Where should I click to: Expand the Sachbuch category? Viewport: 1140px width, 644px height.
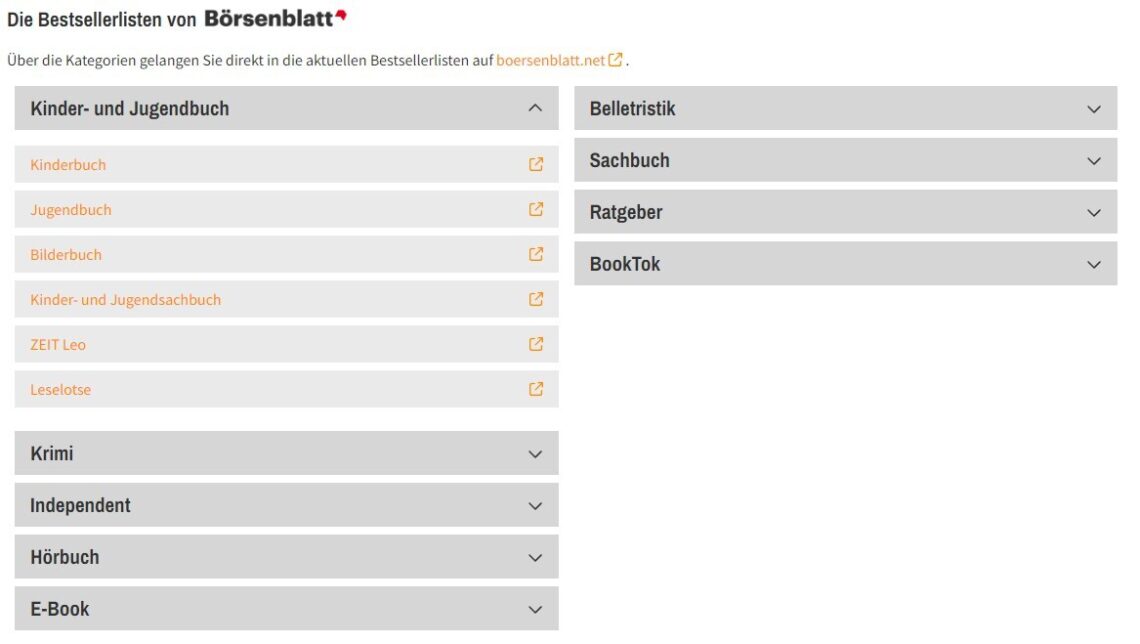point(1094,161)
